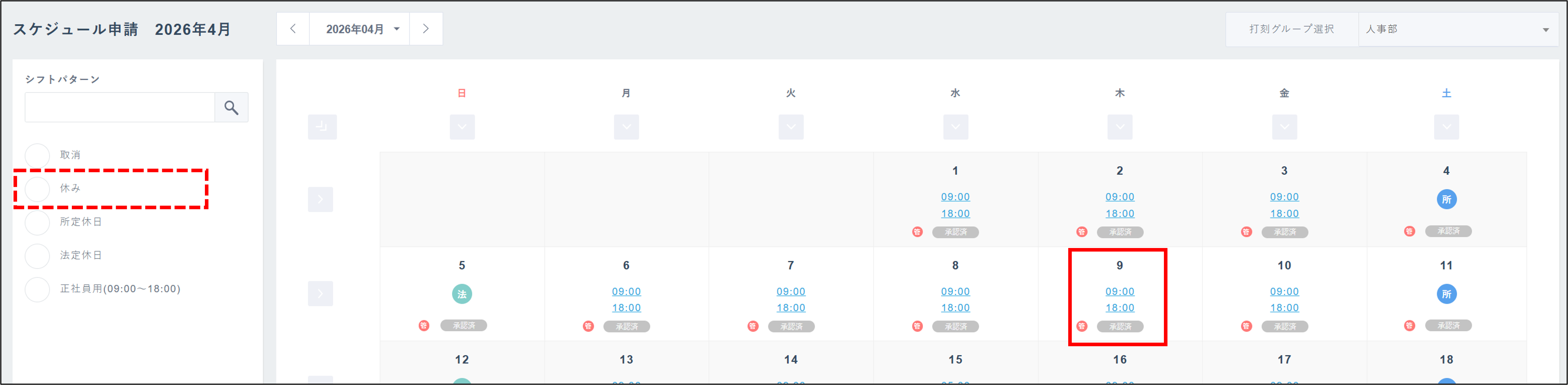This screenshot has height=385, width=1568.
Task: Click the green 法 badge on April 5
Action: 462,294
